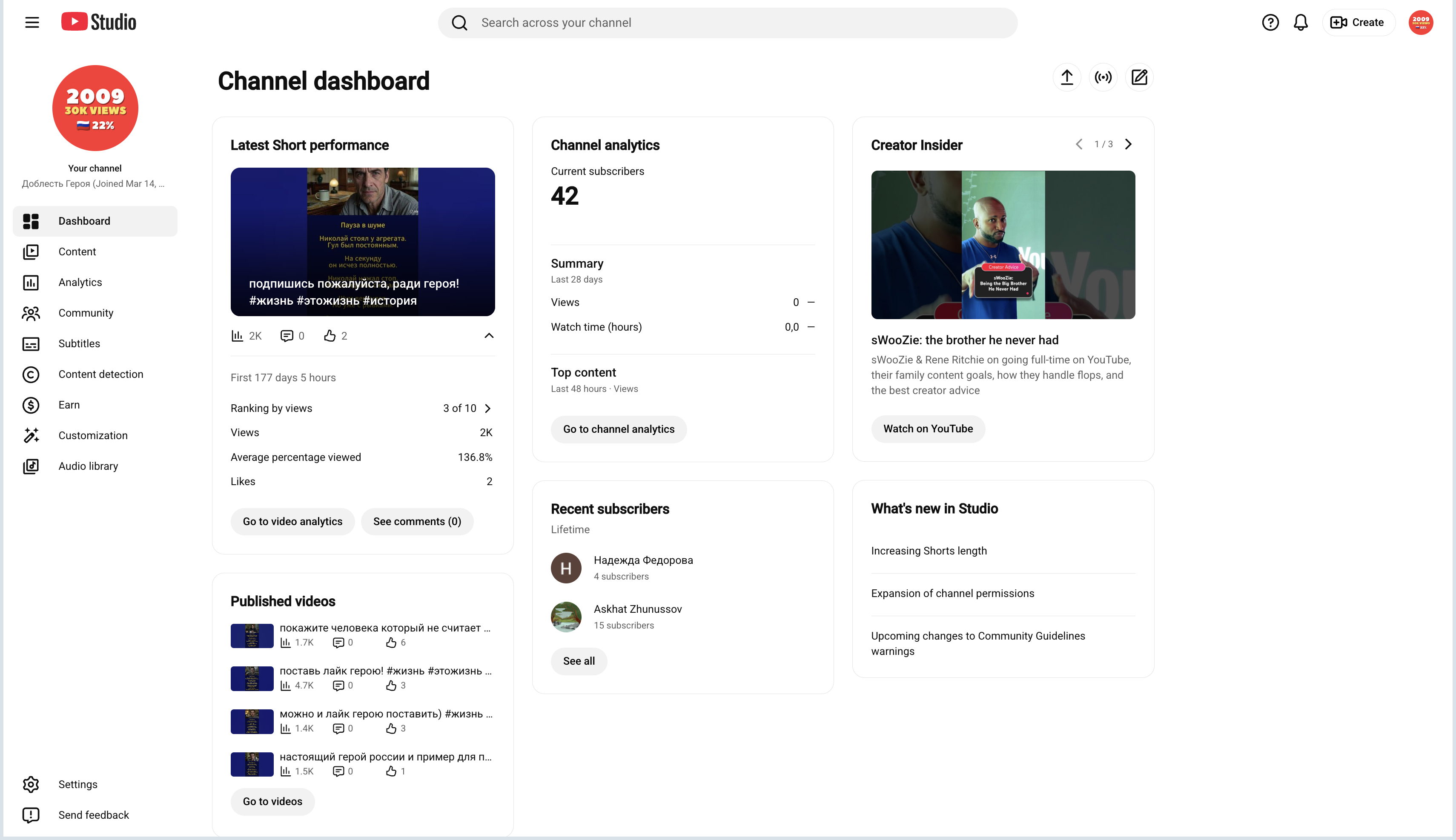Click Watch on YouTube button
The width and height of the screenshot is (1456, 840).
pyautogui.click(x=928, y=429)
